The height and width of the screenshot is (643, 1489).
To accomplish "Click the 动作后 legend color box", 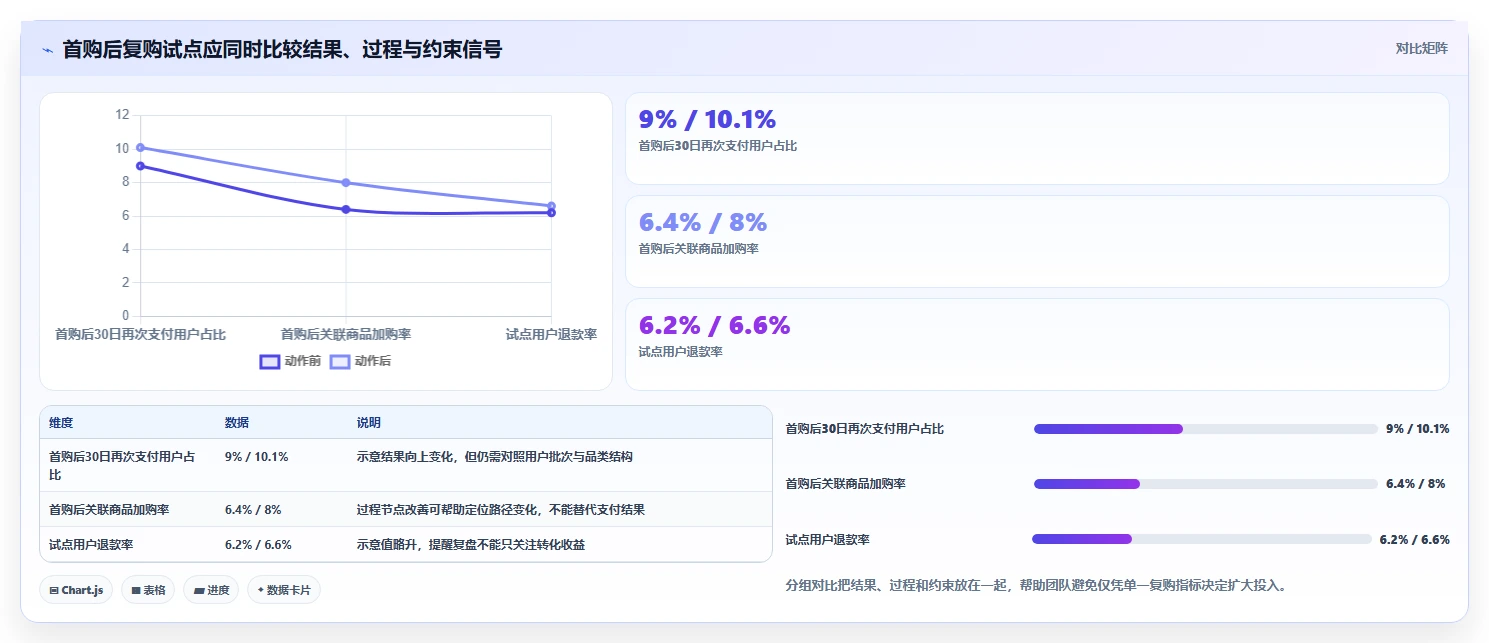I will click(x=340, y=362).
